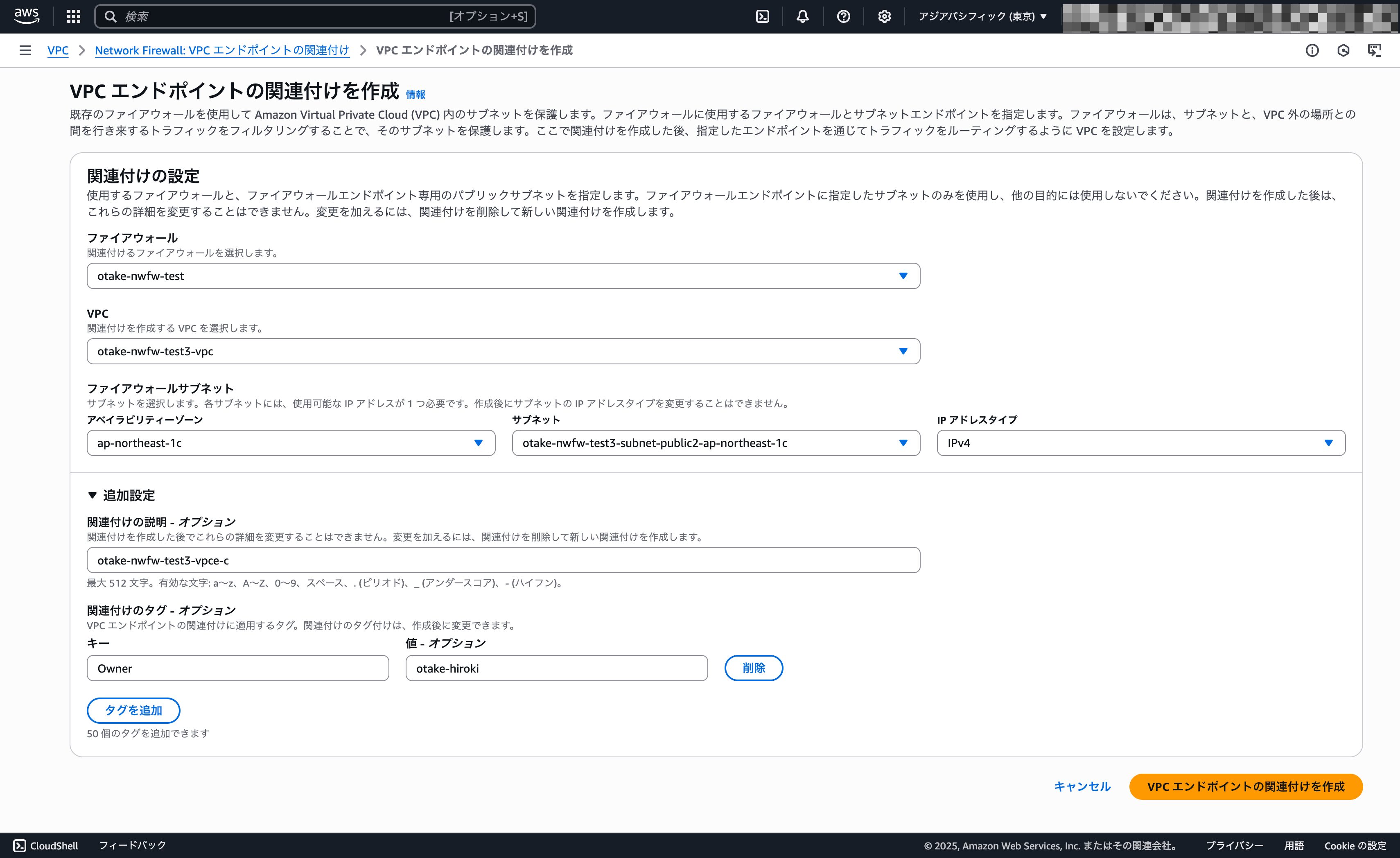The image size is (1400, 858).
Task: Click the CloudShell icon in the footer
Action: click(20, 845)
